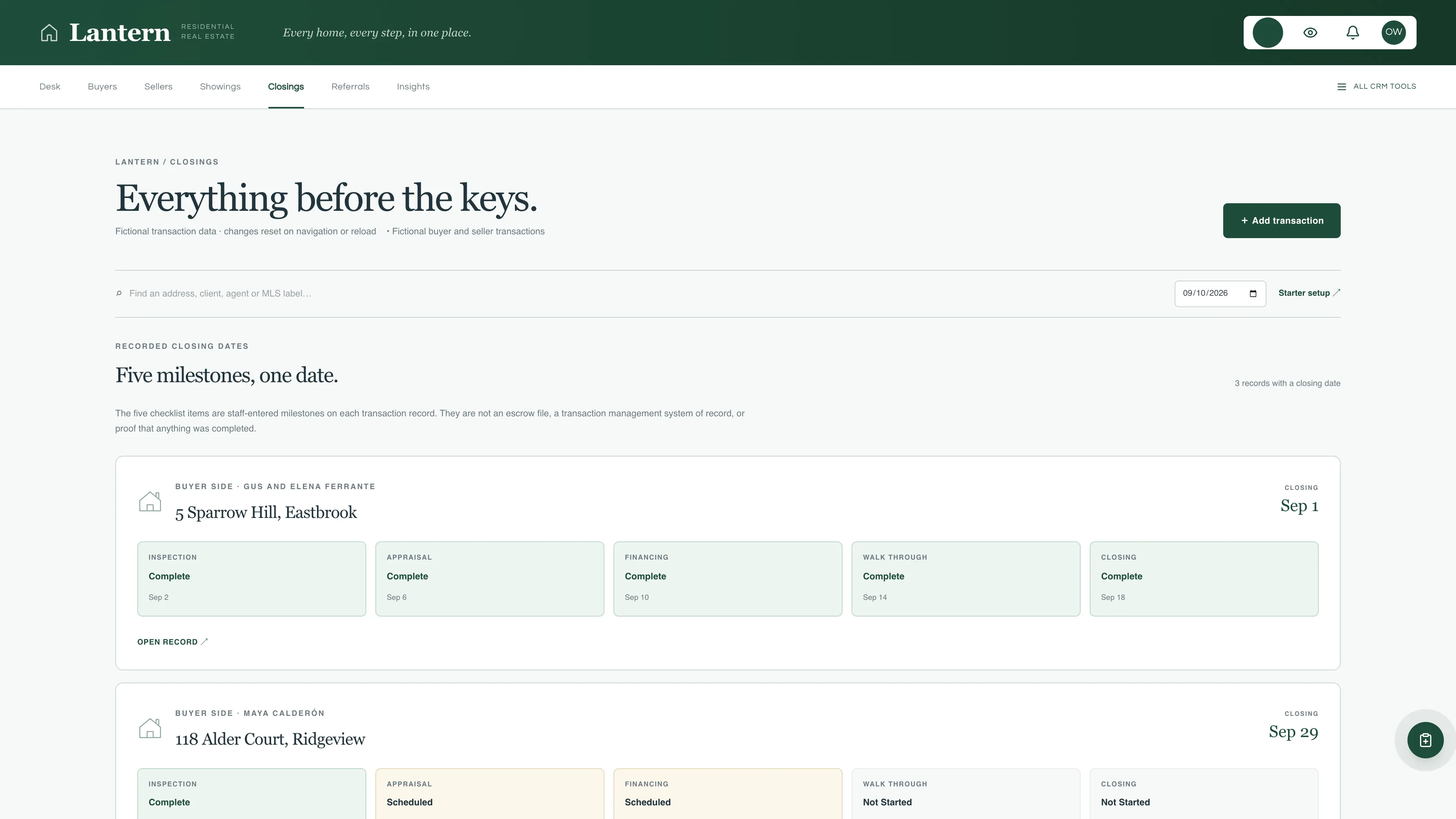The image size is (1456, 819).
Task: Click the Add transaction button
Action: [x=1281, y=220]
